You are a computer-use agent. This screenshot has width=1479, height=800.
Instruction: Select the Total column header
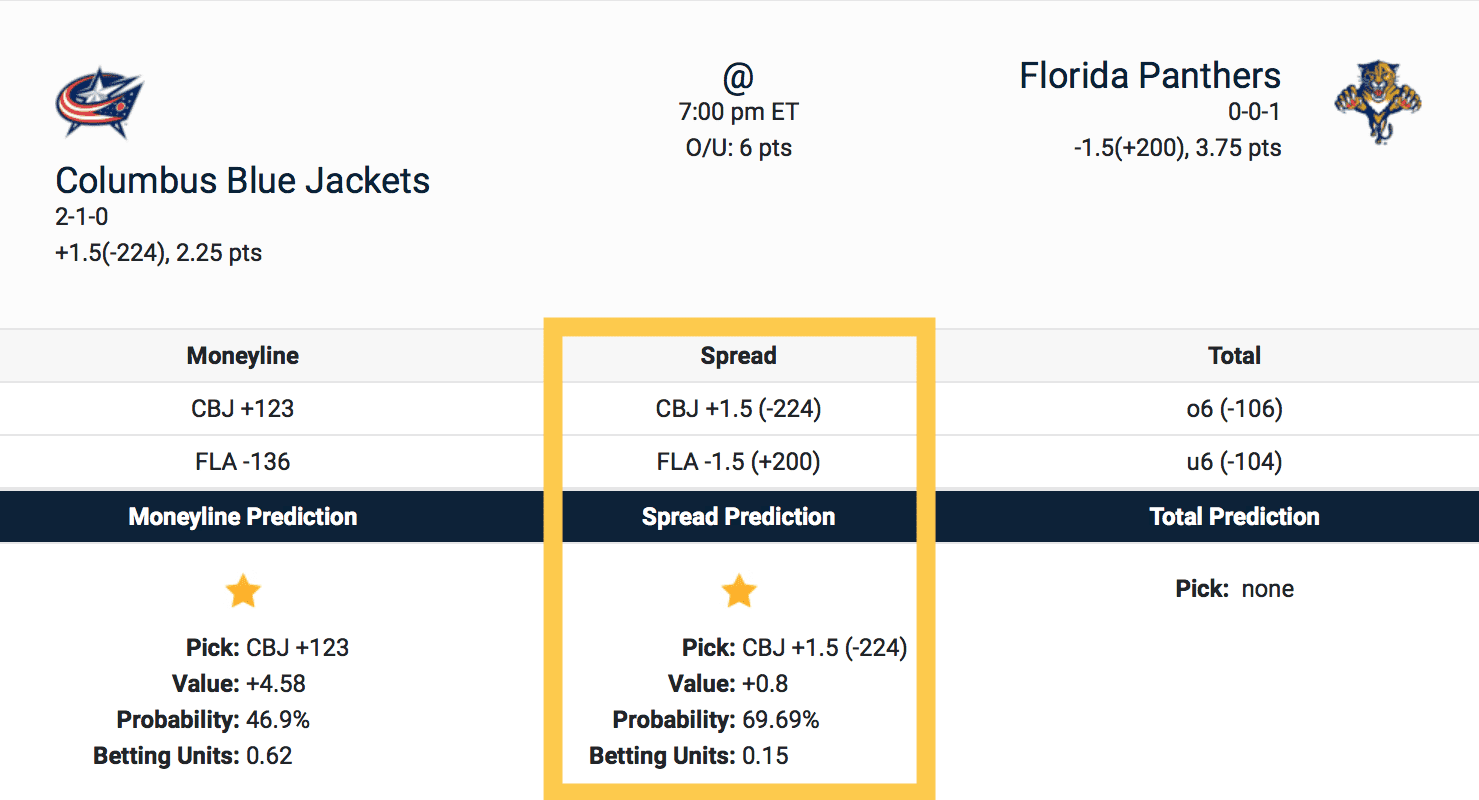1234,356
